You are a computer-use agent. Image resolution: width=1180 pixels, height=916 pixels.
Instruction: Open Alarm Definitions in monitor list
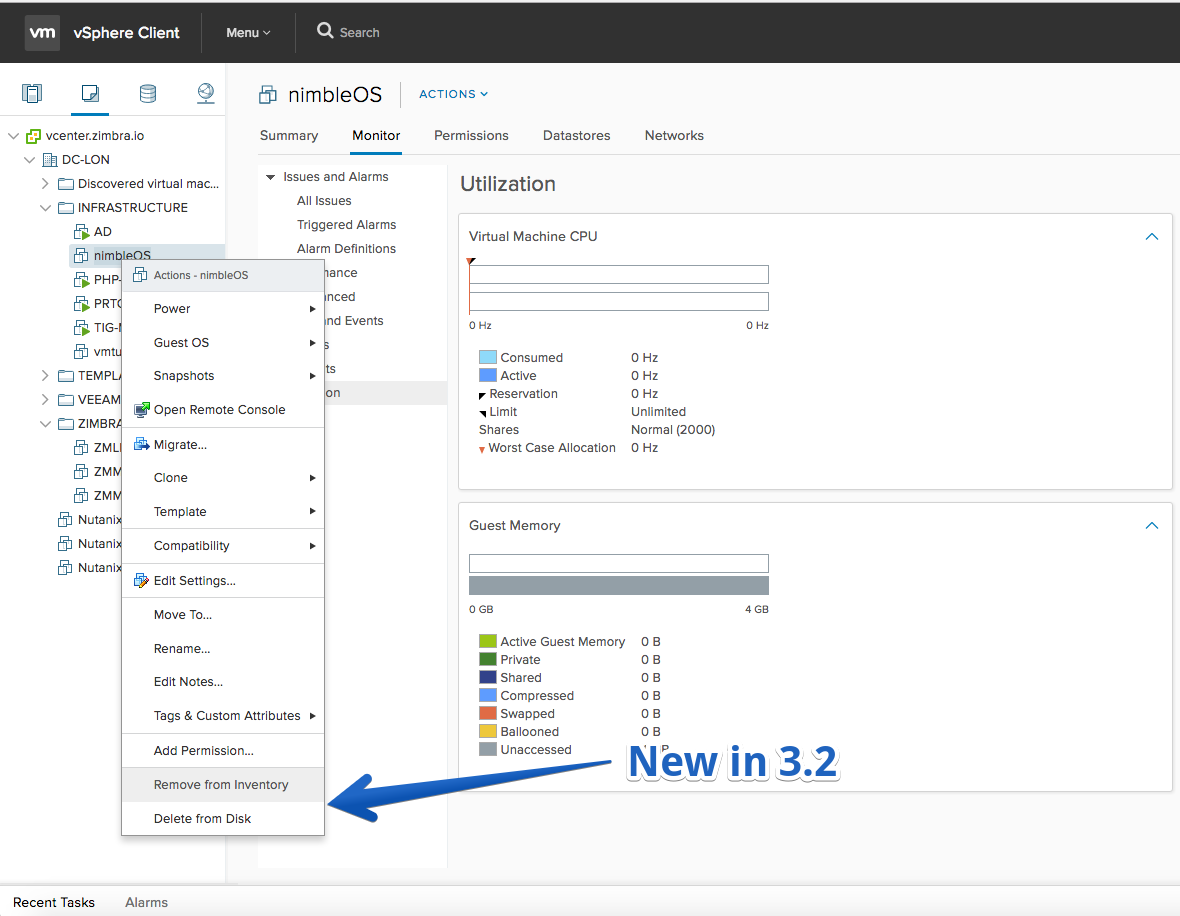coord(346,249)
